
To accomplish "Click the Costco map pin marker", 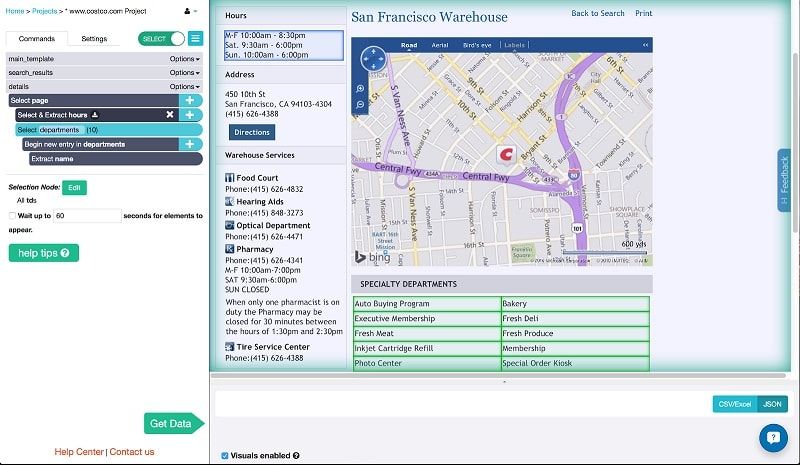I will pos(506,154).
